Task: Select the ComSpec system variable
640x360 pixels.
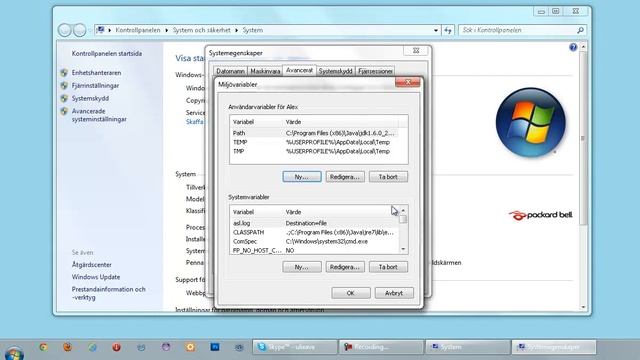Action: point(314,241)
